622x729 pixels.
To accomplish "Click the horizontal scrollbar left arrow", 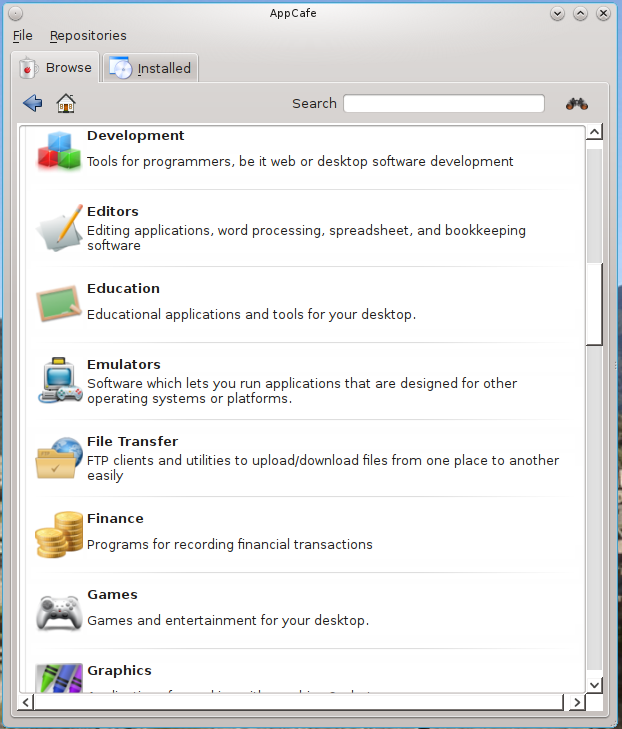I will click(26, 702).
